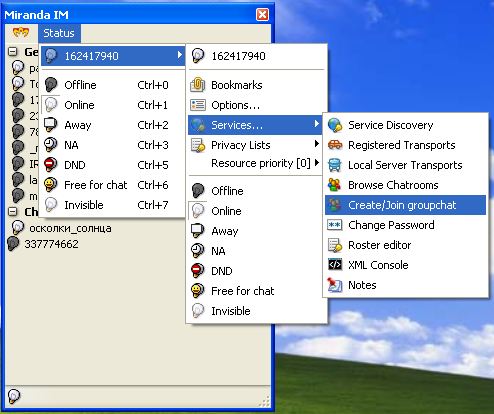Open Service Discovery

[405, 125]
